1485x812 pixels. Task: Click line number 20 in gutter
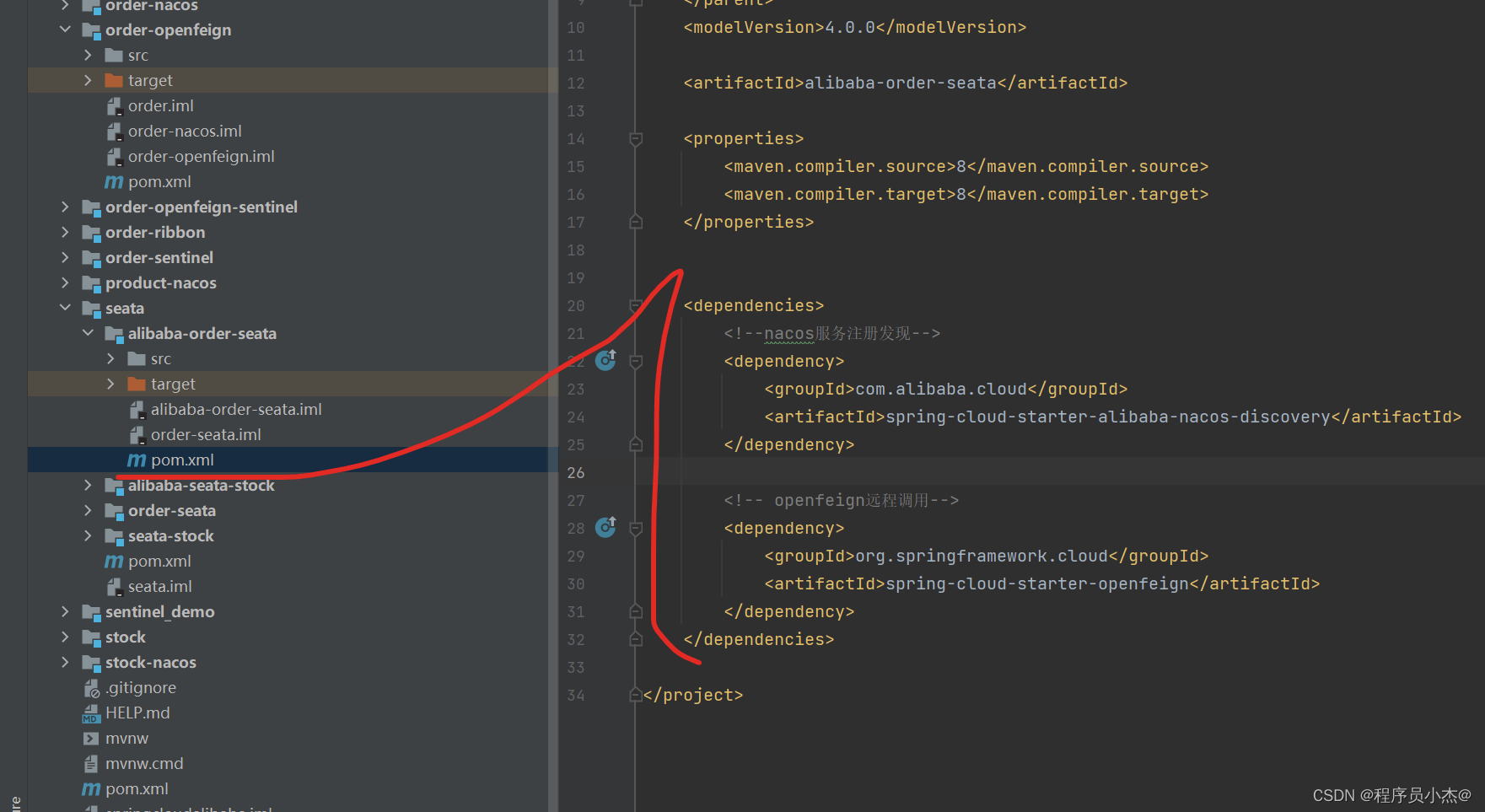(x=576, y=305)
